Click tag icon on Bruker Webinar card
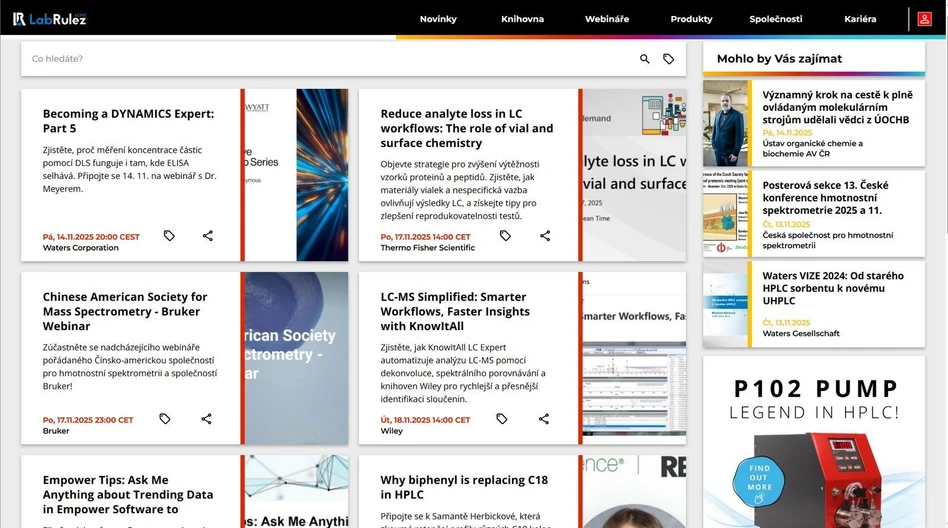This screenshot has width=948, height=528. coord(164,419)
